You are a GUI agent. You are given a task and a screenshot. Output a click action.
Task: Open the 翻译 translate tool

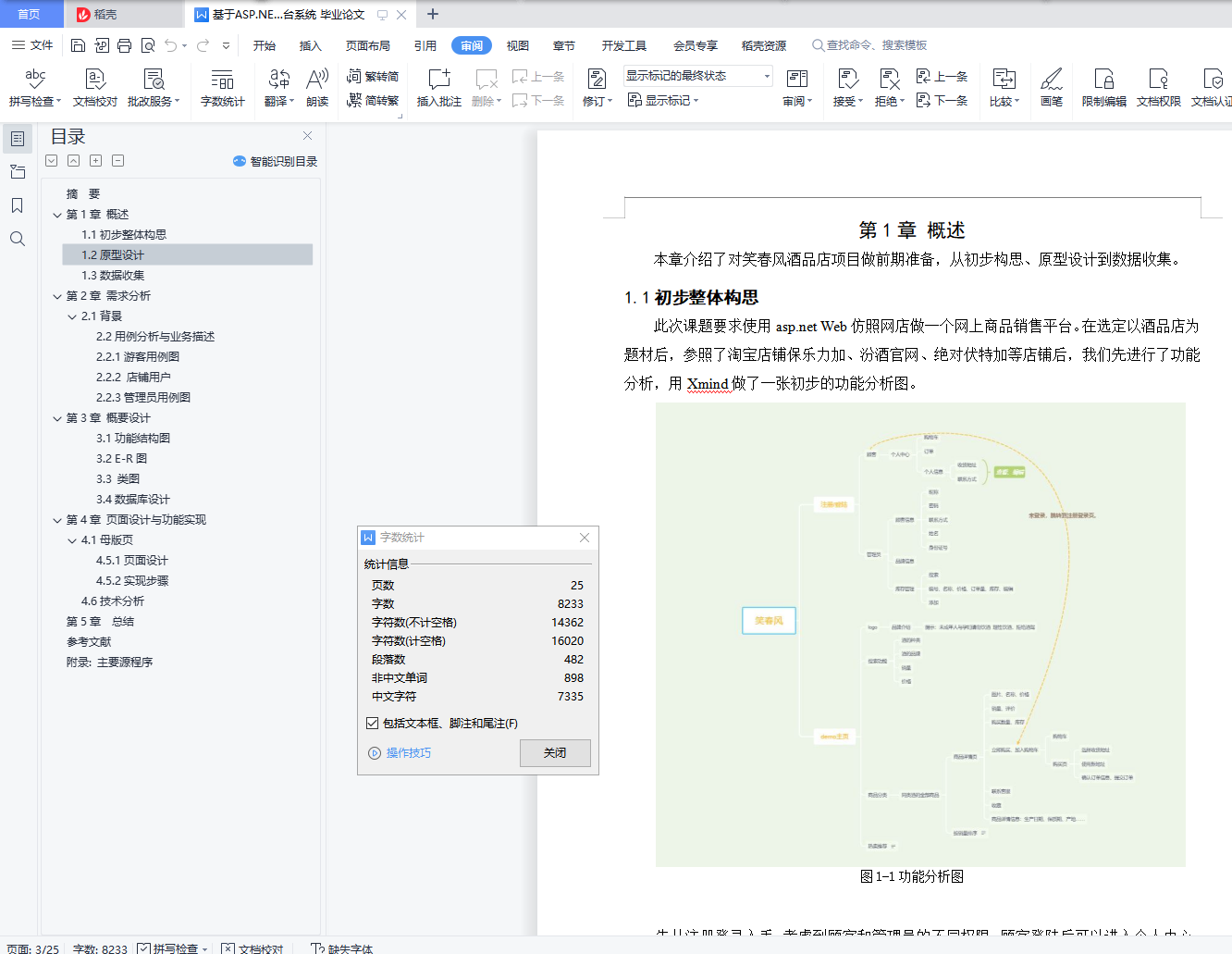[278, 87]
